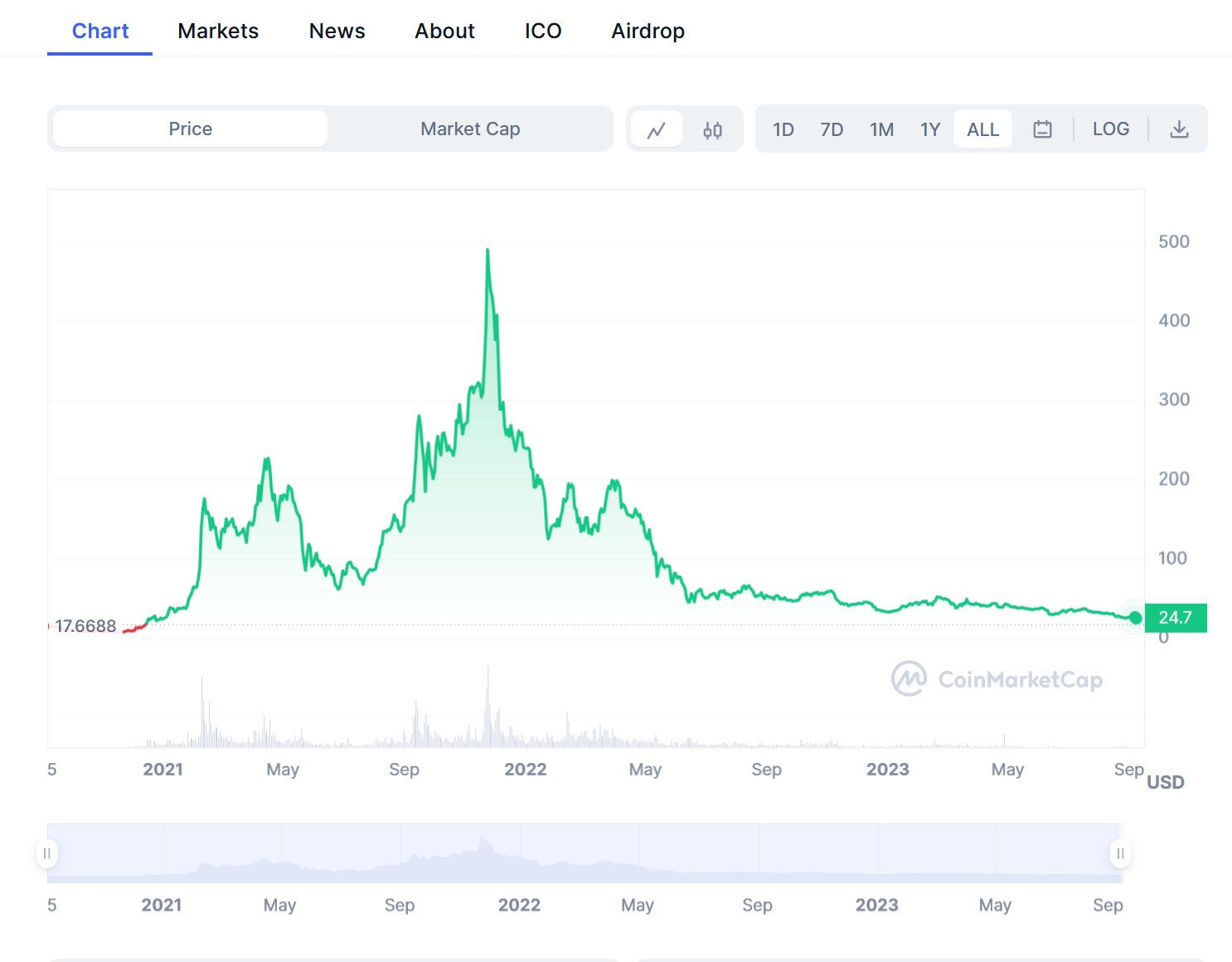1232x962 pixels.
Task: Switch to line chart view icon
Action: [657, 129]
